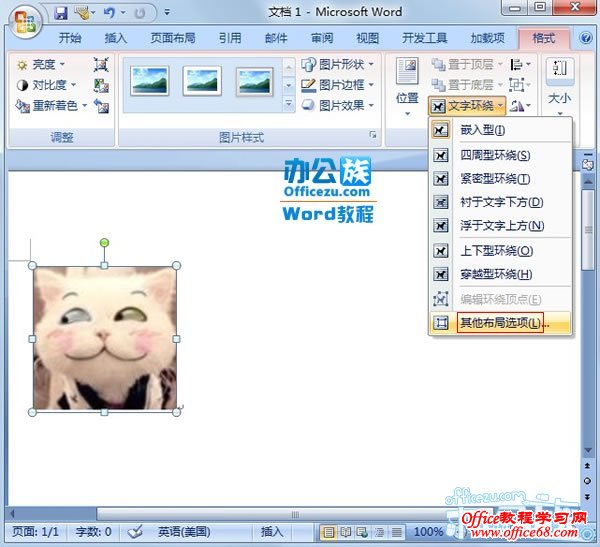Screen dimensions: 600x547
Task: Open the 引用 tab
Action: click(x=230, y=38)
